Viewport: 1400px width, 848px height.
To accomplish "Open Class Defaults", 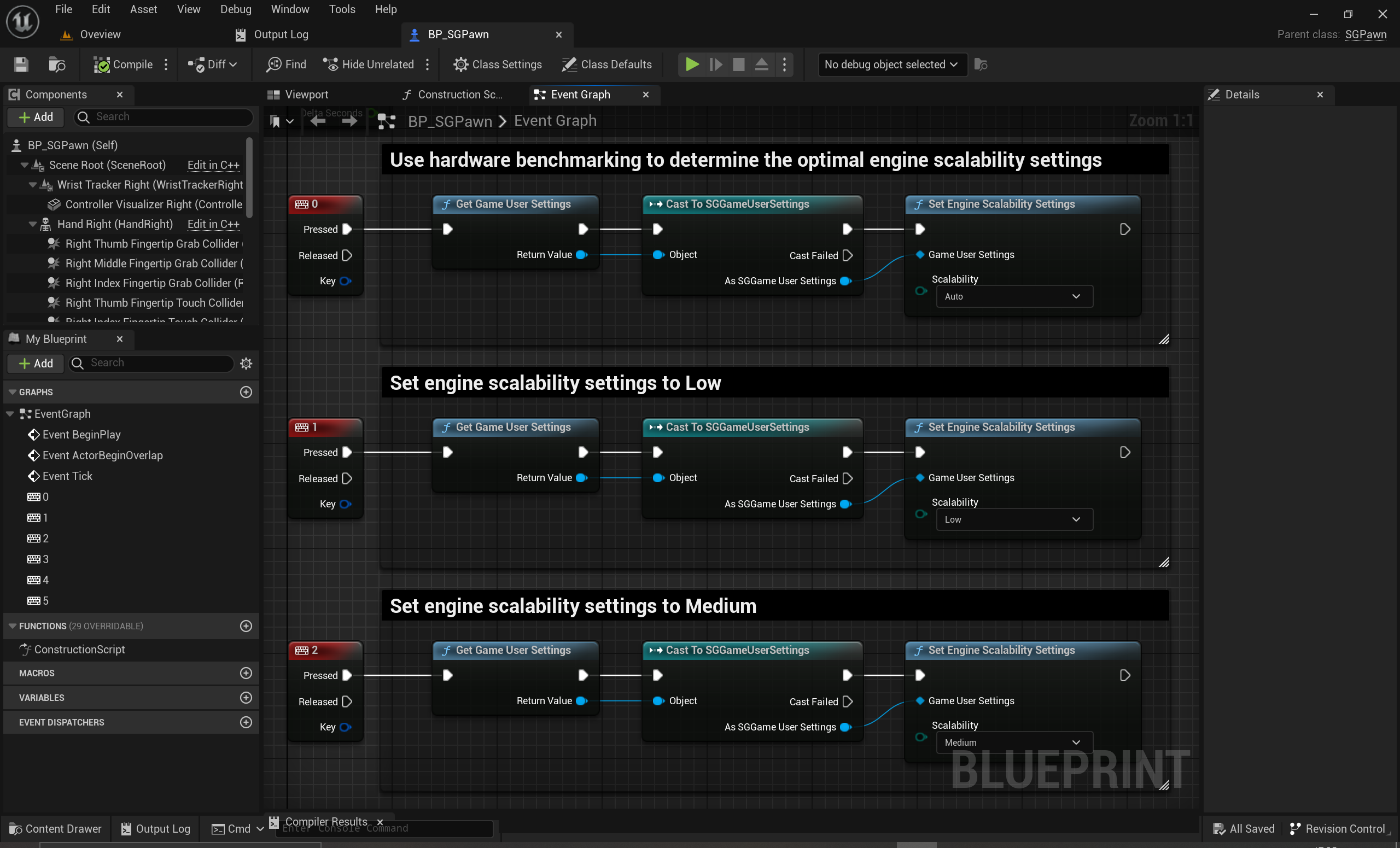I will point(606,64).
